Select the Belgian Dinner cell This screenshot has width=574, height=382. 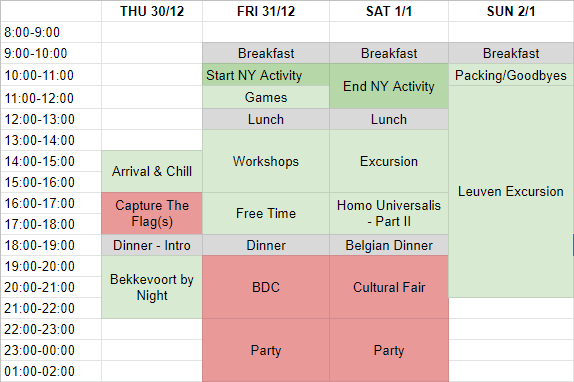(x=389, y=245)
